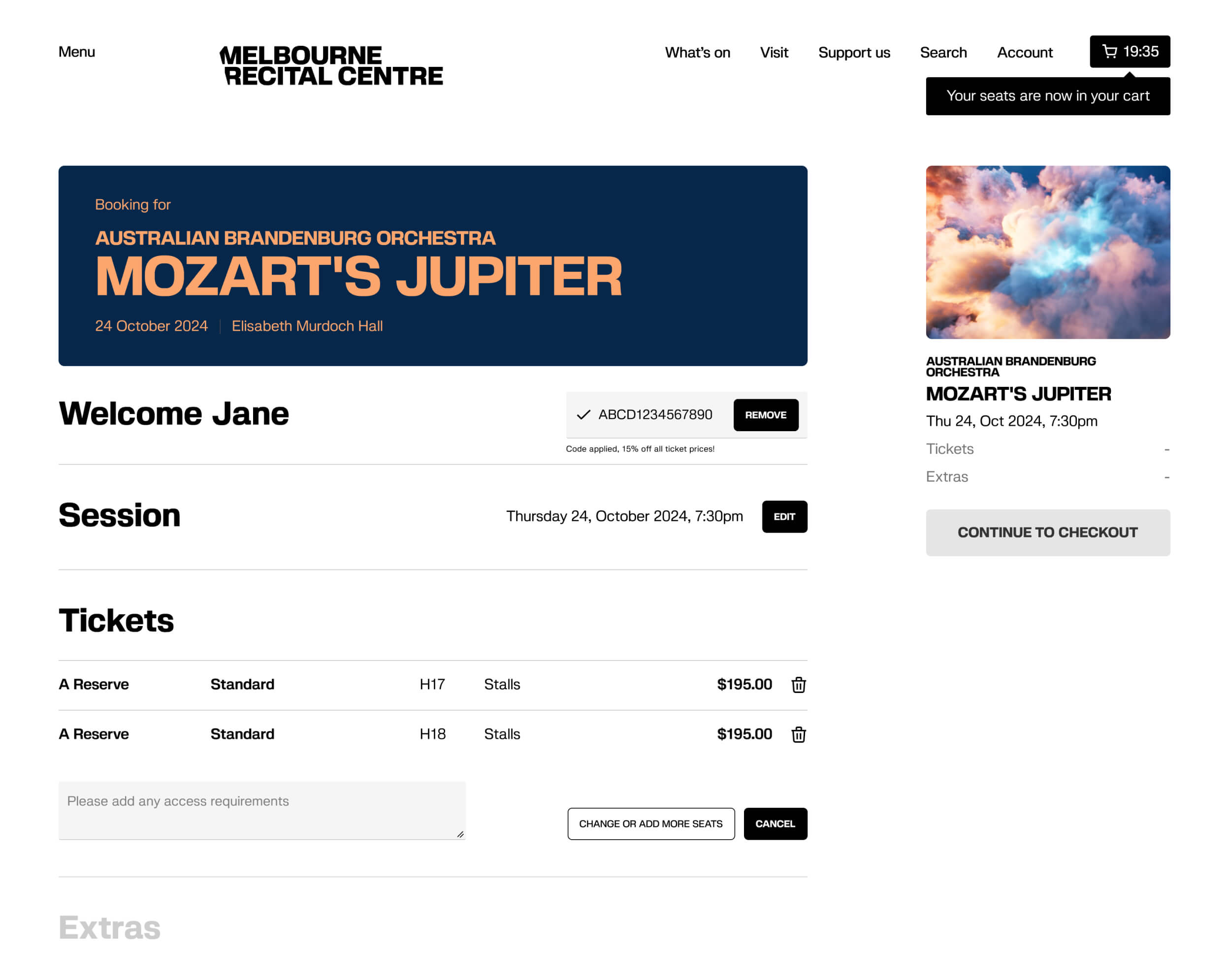Image resolution: width=1229 pixels, height=980 pixels.
Task: Click the promo code applied checkmark
Action: coord(583,415)
